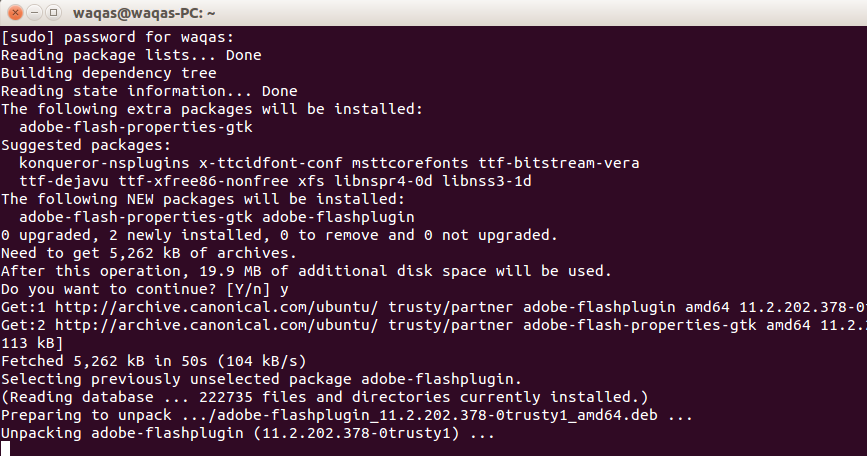867x456 pixels.
Task: Click the 'msttcorefonts' suggested package name
Action: pyautogui.click(x=410, y=163)
